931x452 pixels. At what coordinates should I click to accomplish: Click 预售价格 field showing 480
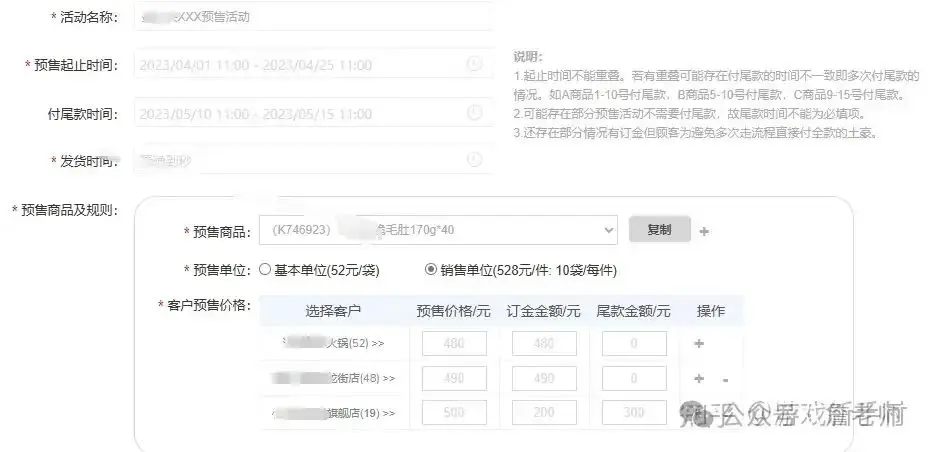[454, 344]
